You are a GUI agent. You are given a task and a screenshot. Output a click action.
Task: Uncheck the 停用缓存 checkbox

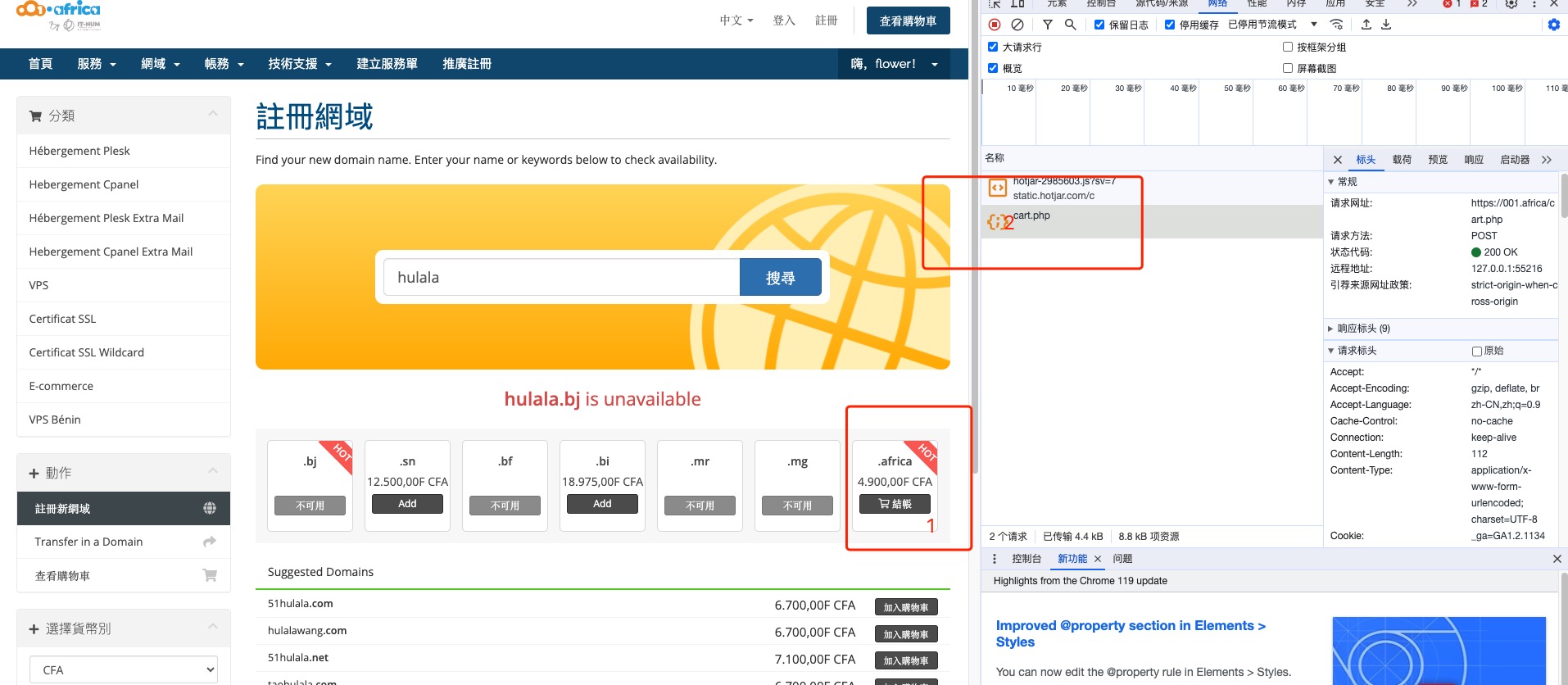tap(1170, 25)
